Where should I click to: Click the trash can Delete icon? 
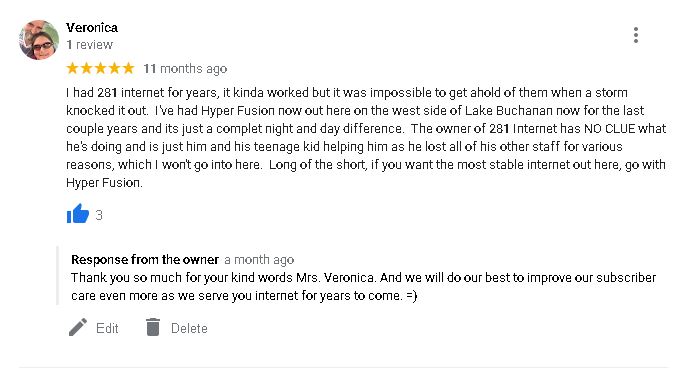point(152,327)
